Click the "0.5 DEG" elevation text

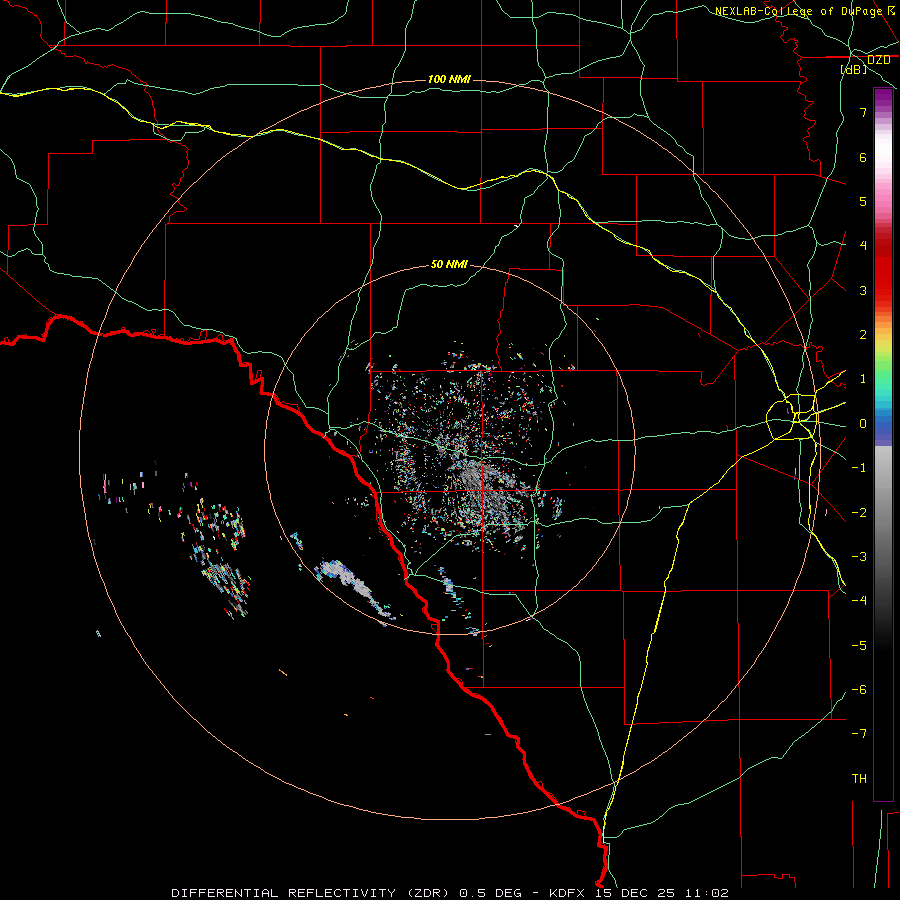coord(491,893)
